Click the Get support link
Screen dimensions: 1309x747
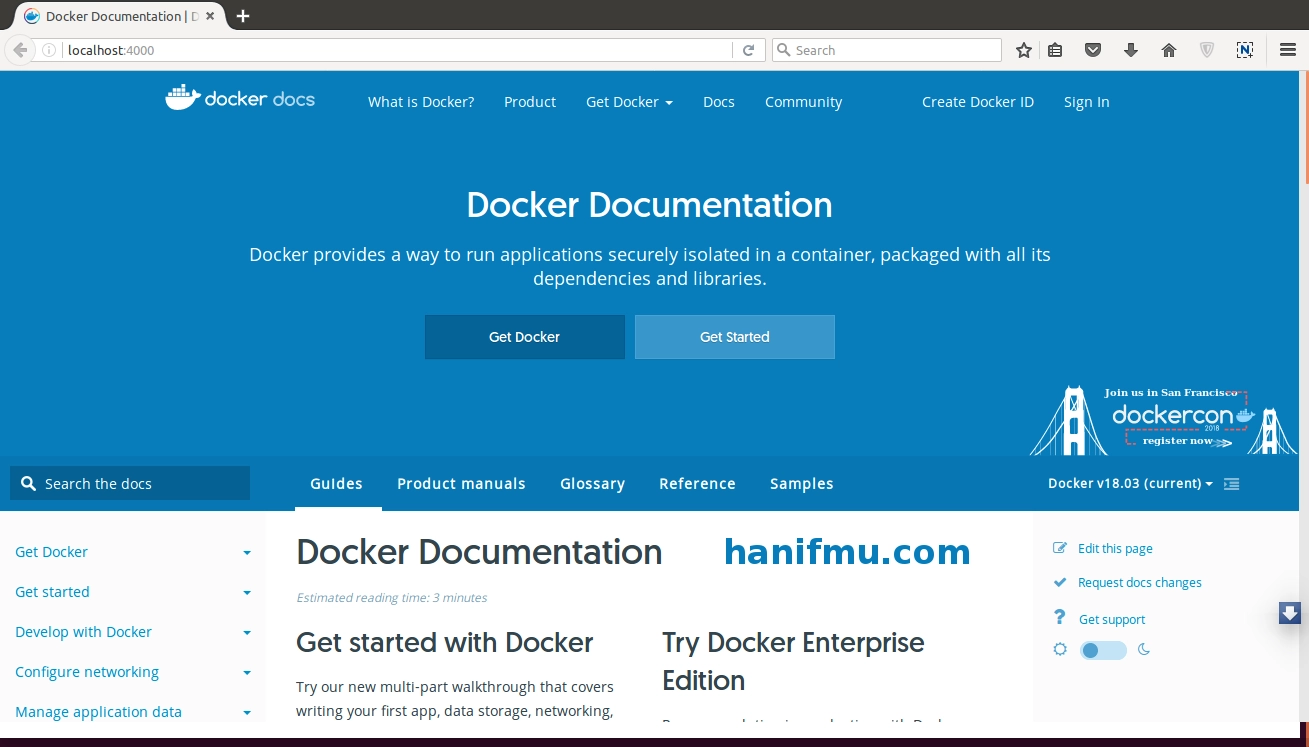click(1112, 620)
